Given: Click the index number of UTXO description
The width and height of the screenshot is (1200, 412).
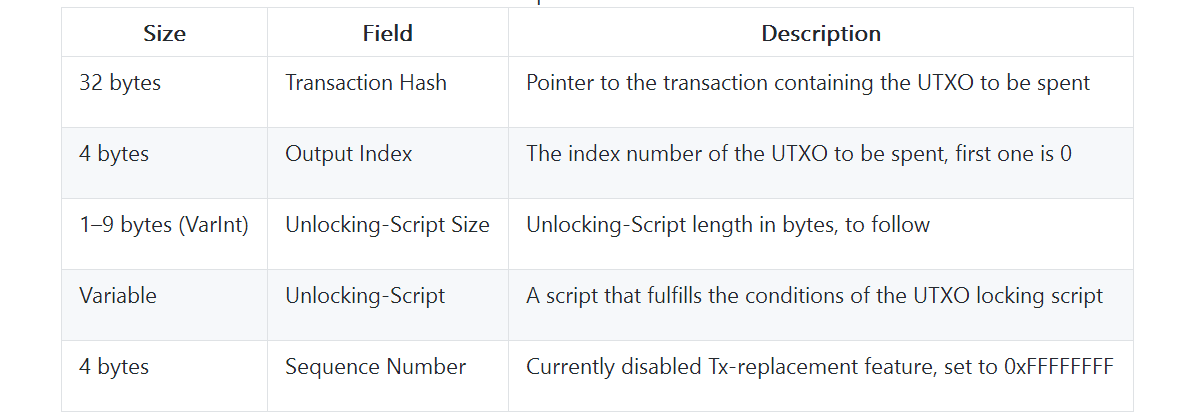Looking at the screenshot, I should [x=799, y=154].
